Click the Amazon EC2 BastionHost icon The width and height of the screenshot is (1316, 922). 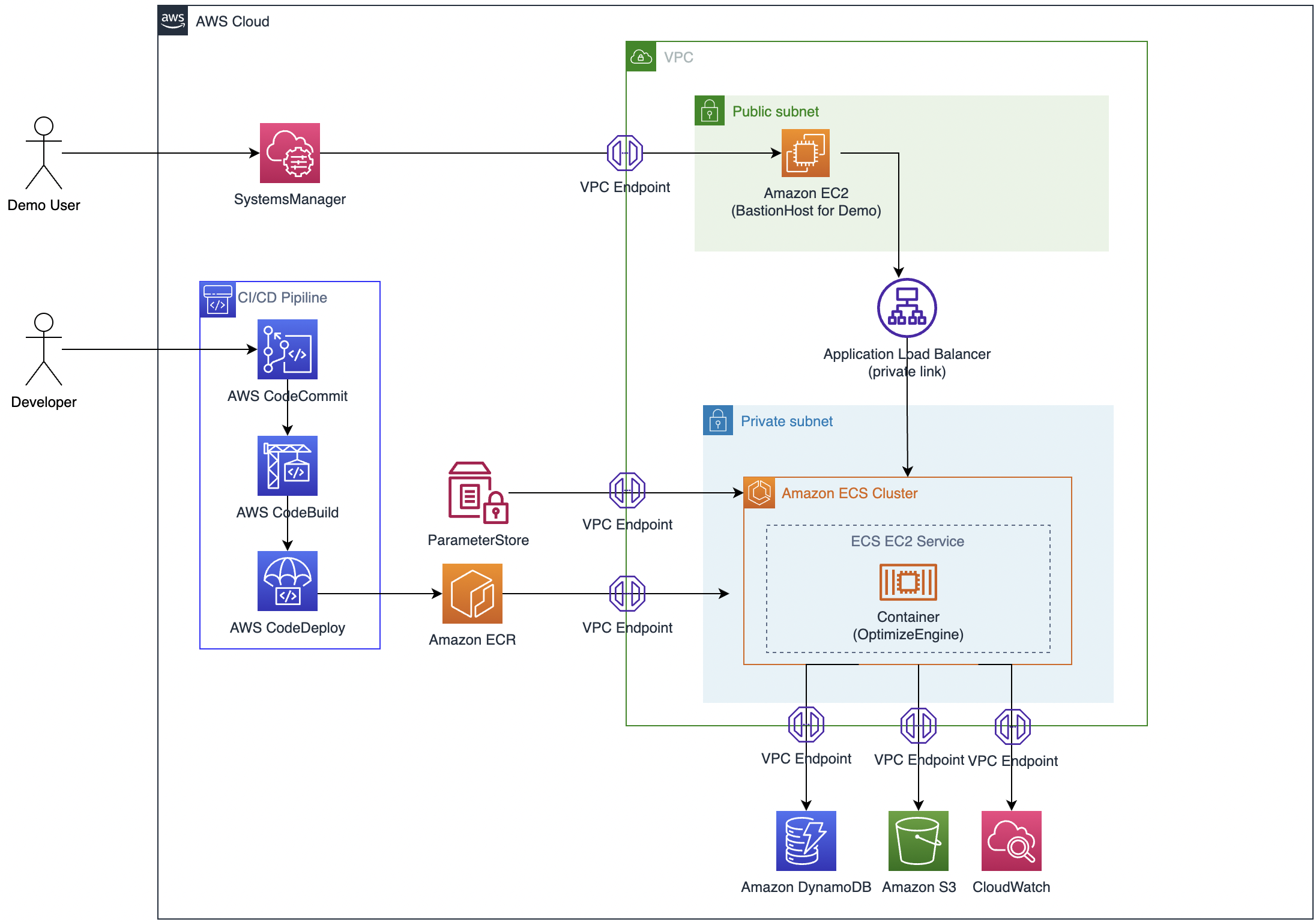tap(805, 152)
